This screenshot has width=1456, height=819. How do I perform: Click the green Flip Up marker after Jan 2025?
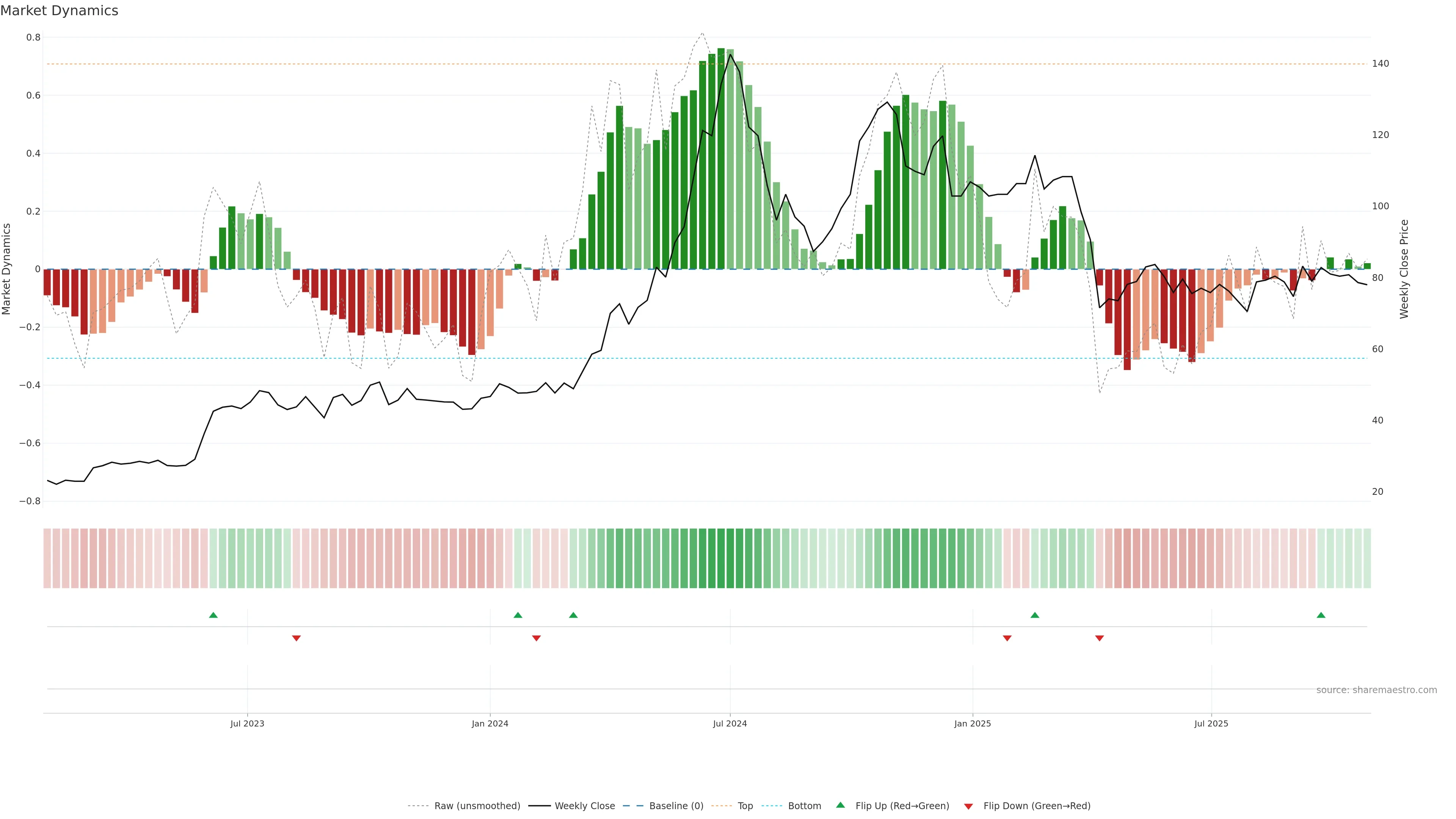point(1035,615)
